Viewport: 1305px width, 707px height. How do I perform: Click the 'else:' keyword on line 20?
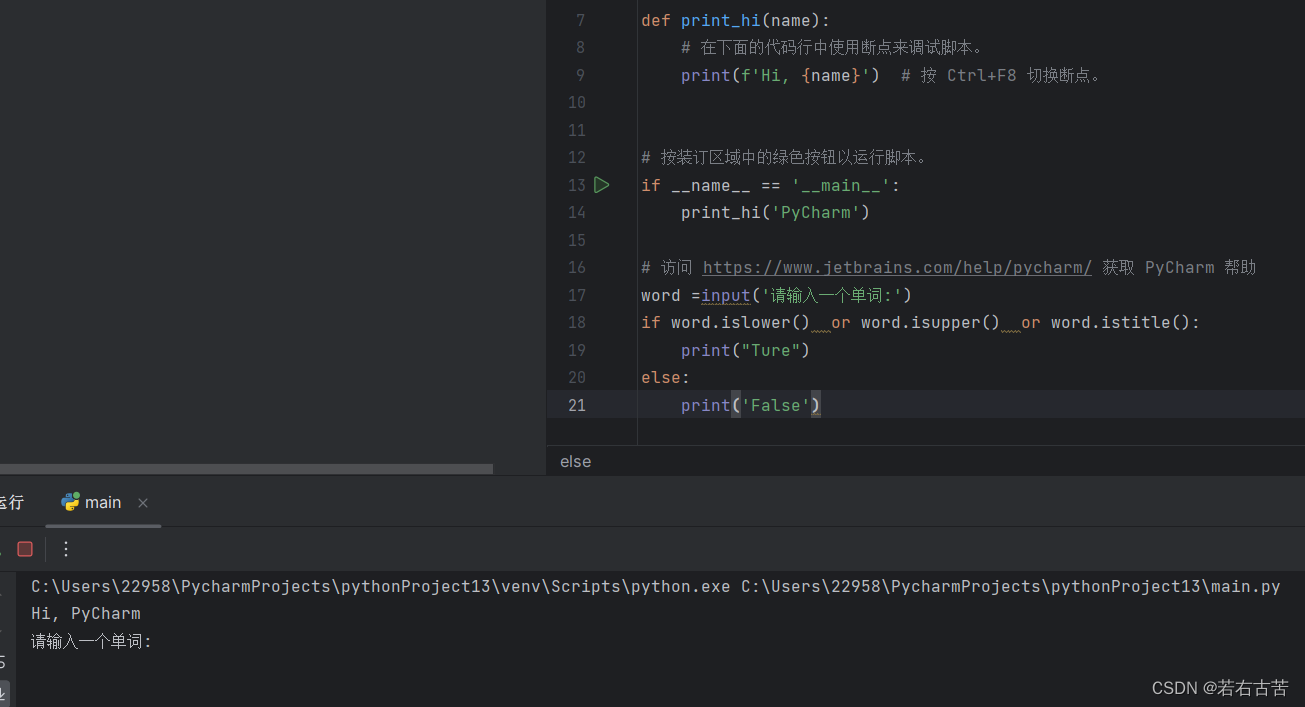(666, 378)
